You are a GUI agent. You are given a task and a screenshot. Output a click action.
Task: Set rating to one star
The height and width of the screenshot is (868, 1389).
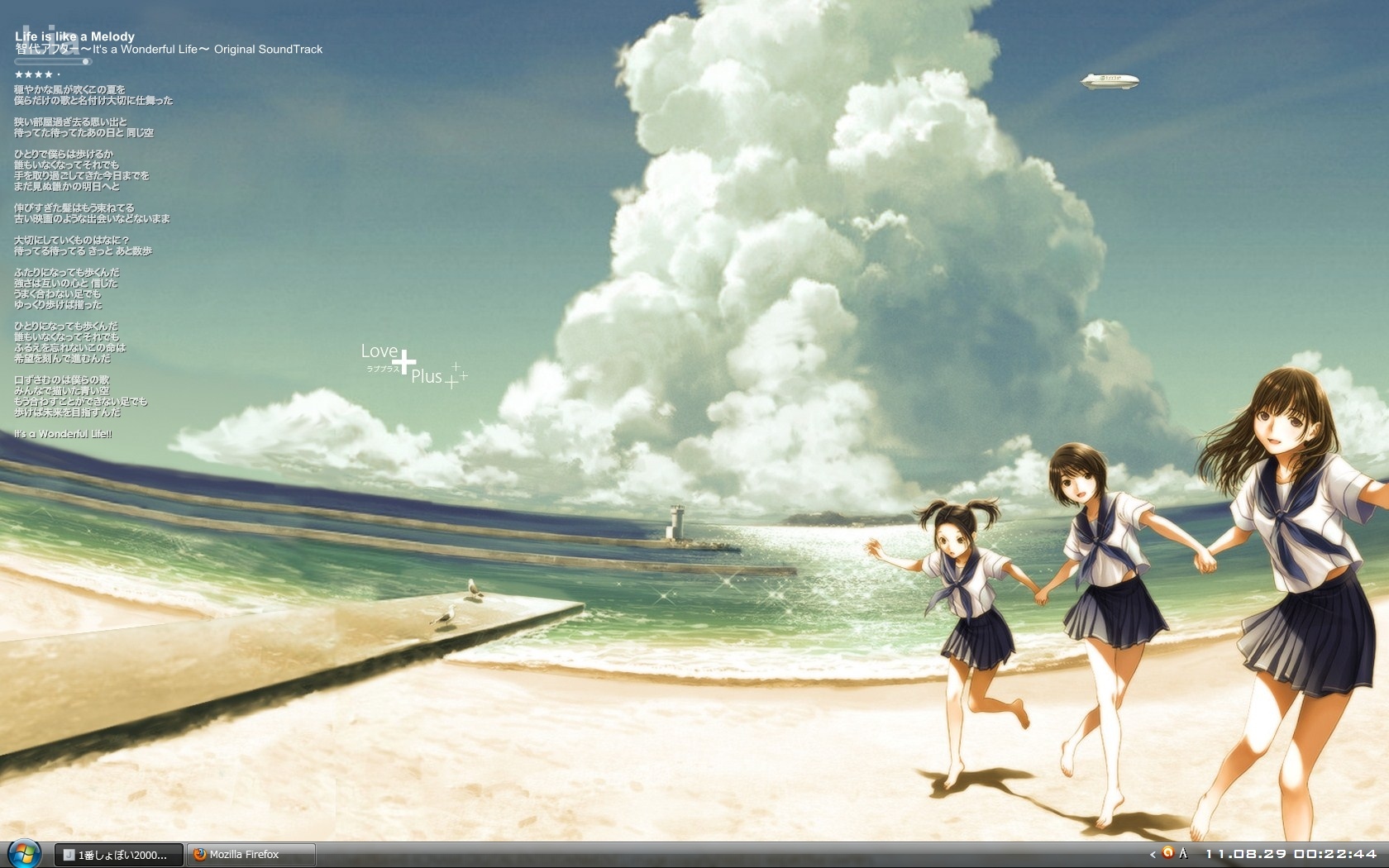pyautogui.click(x=18, y=74)
